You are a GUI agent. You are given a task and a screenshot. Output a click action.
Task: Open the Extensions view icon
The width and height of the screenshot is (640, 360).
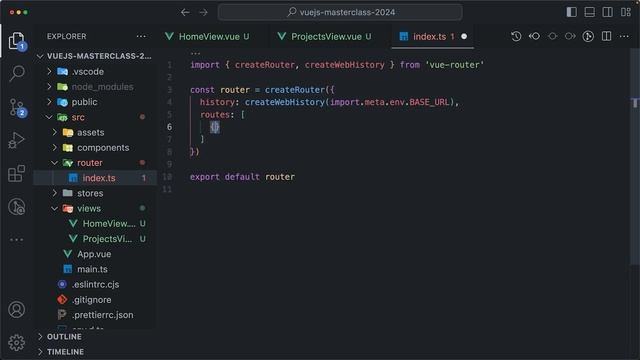pos(16,173)
